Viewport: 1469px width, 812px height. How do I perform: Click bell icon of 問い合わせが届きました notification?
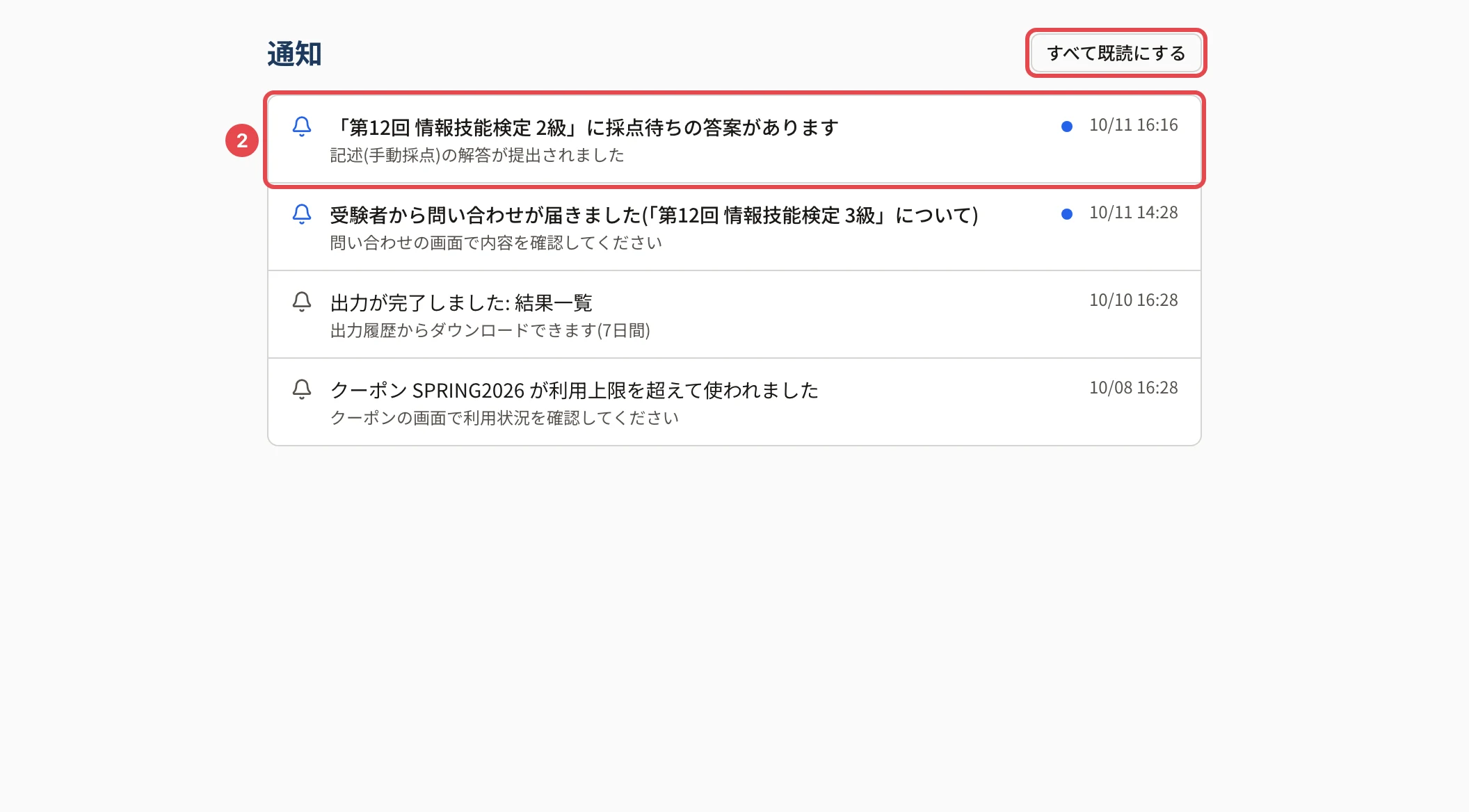(302, 213)
